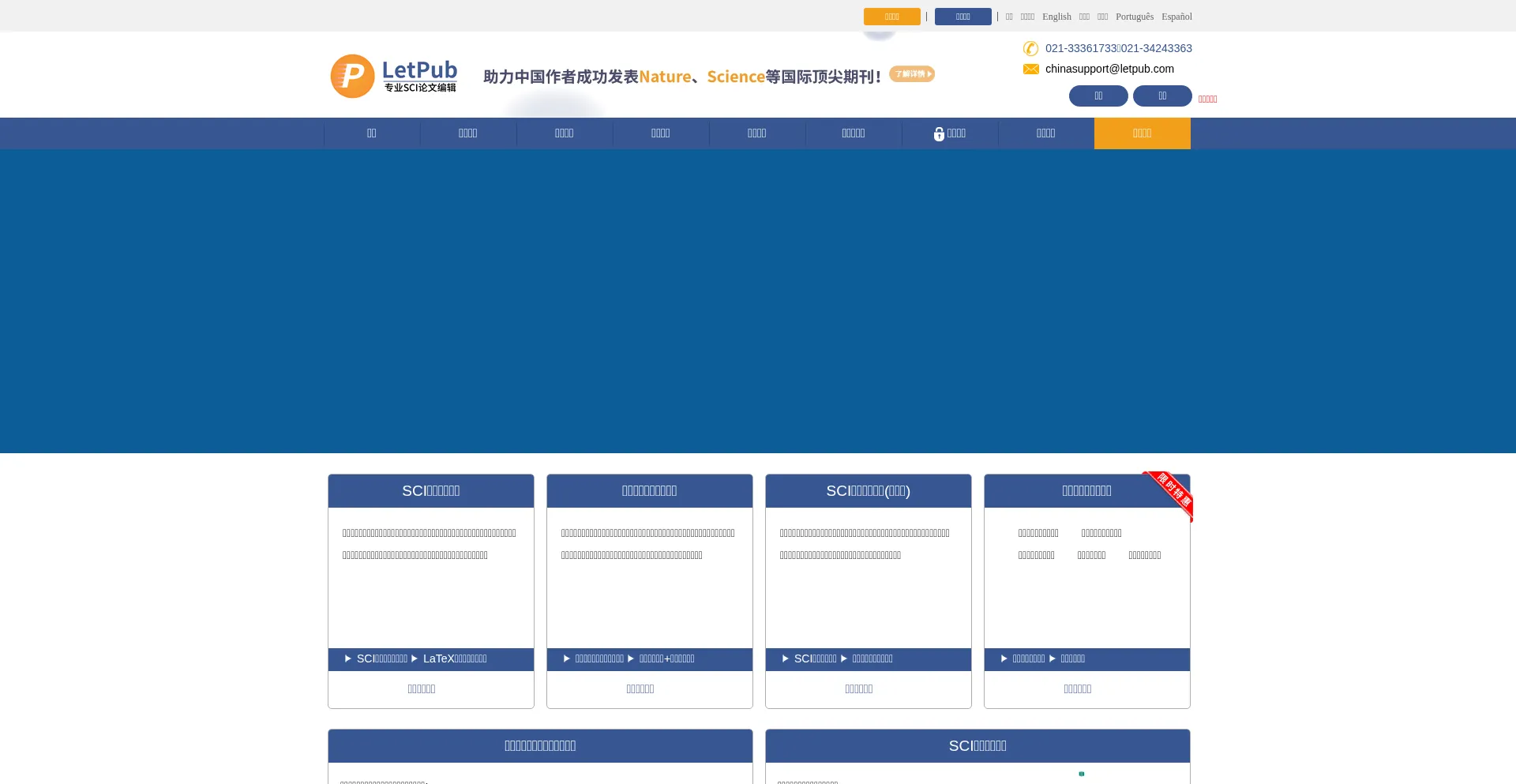
Task: Click the blue button in top bar
Action: pyautogui.click(x=963, y=17)
